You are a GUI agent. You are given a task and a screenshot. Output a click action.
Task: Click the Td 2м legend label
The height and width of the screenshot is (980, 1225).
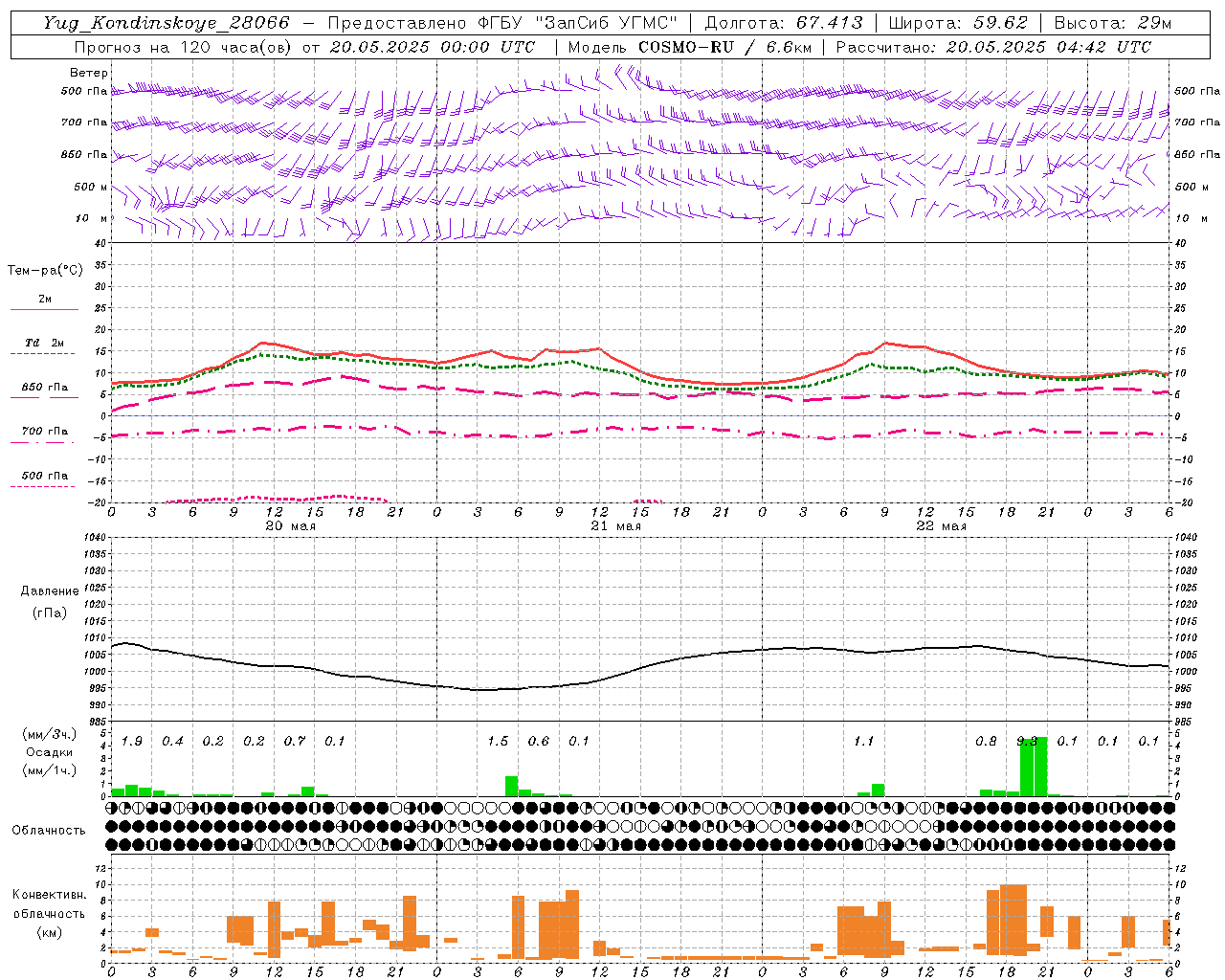(44, 343)
